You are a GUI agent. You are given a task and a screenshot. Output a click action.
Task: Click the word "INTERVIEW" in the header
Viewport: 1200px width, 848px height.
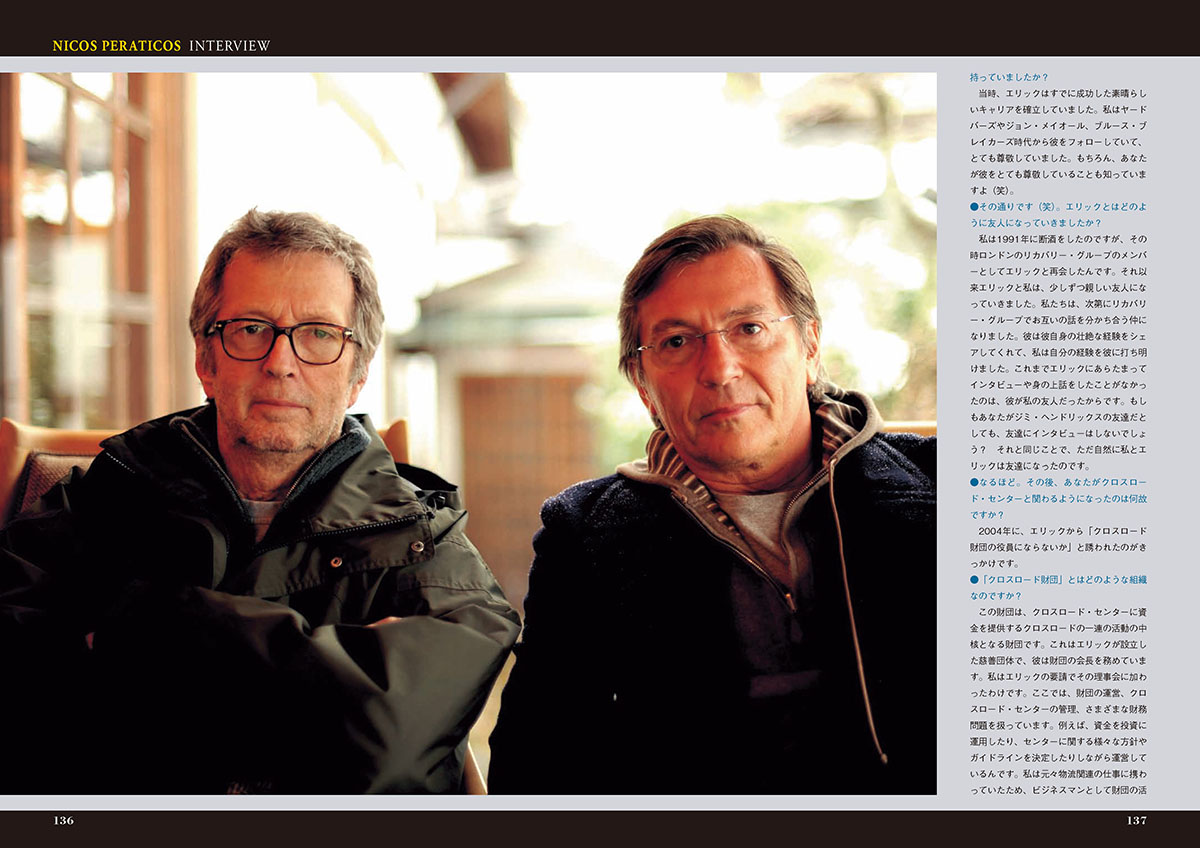(229, 46)
